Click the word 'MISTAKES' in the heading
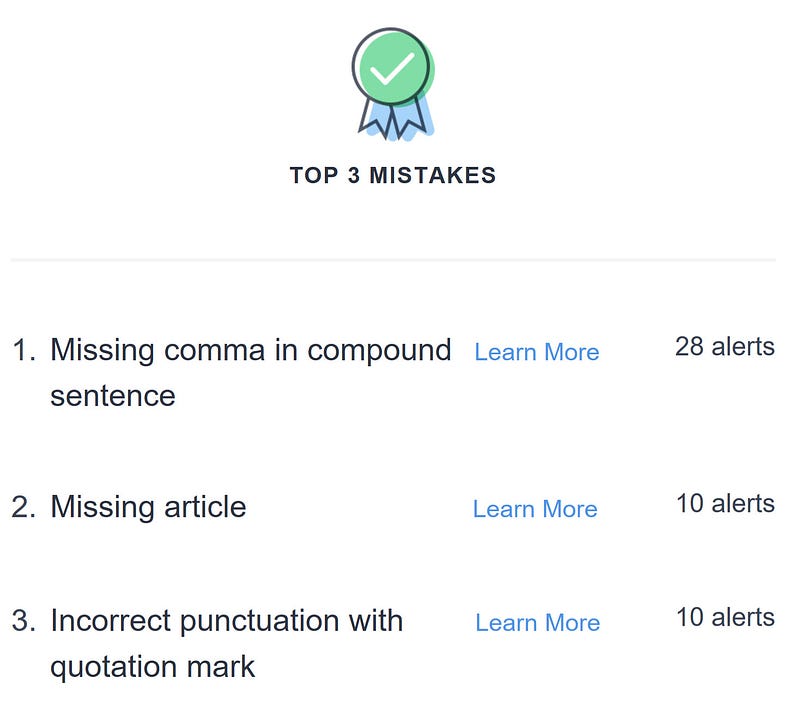 pyautogui.click(x=432, y=176)
